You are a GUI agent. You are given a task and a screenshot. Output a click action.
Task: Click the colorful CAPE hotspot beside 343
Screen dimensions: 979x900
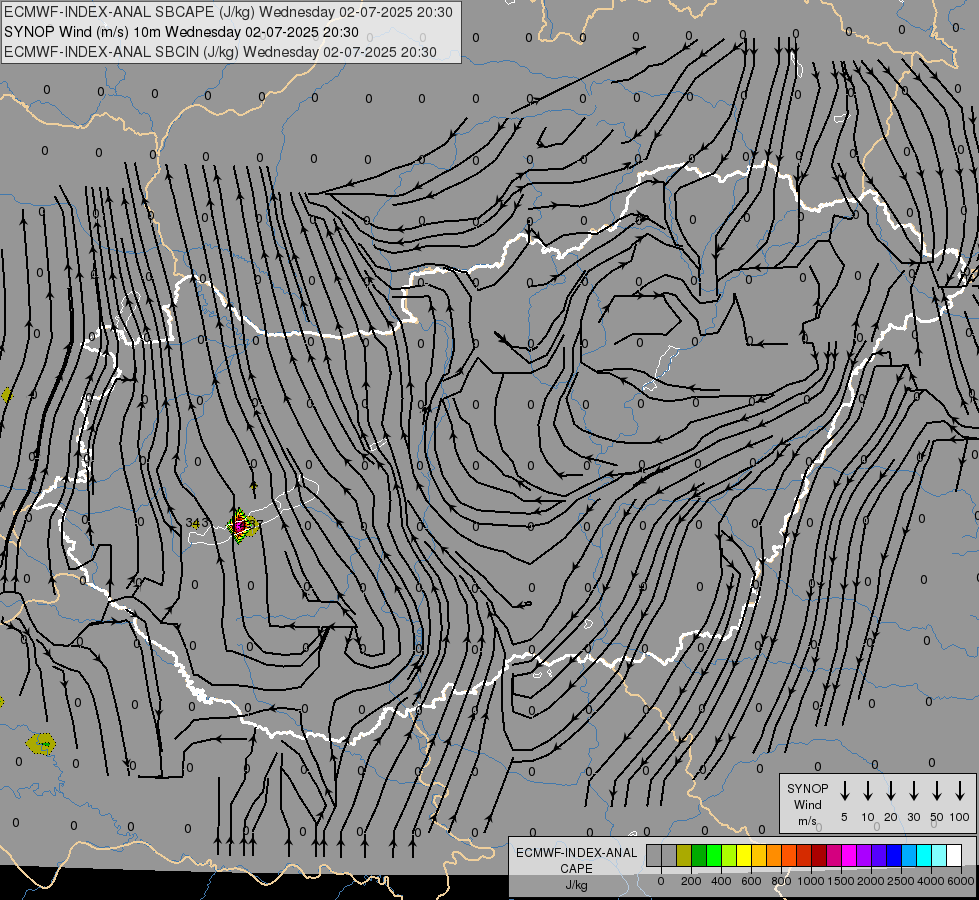coord(239,527)
